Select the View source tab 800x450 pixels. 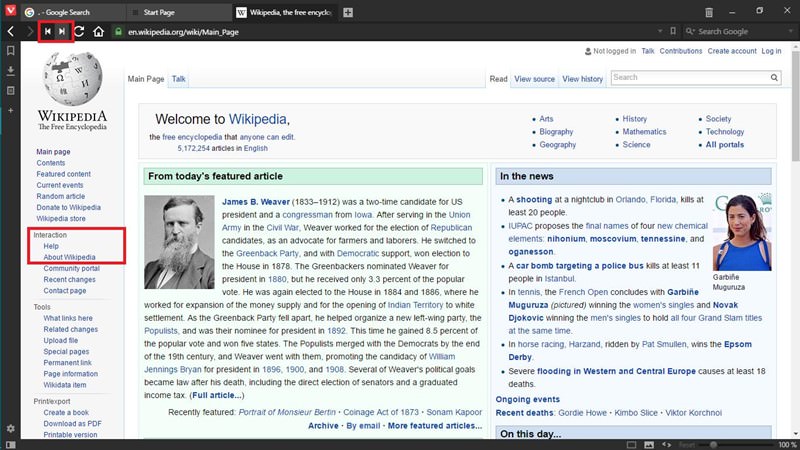[x=534, y=79]
